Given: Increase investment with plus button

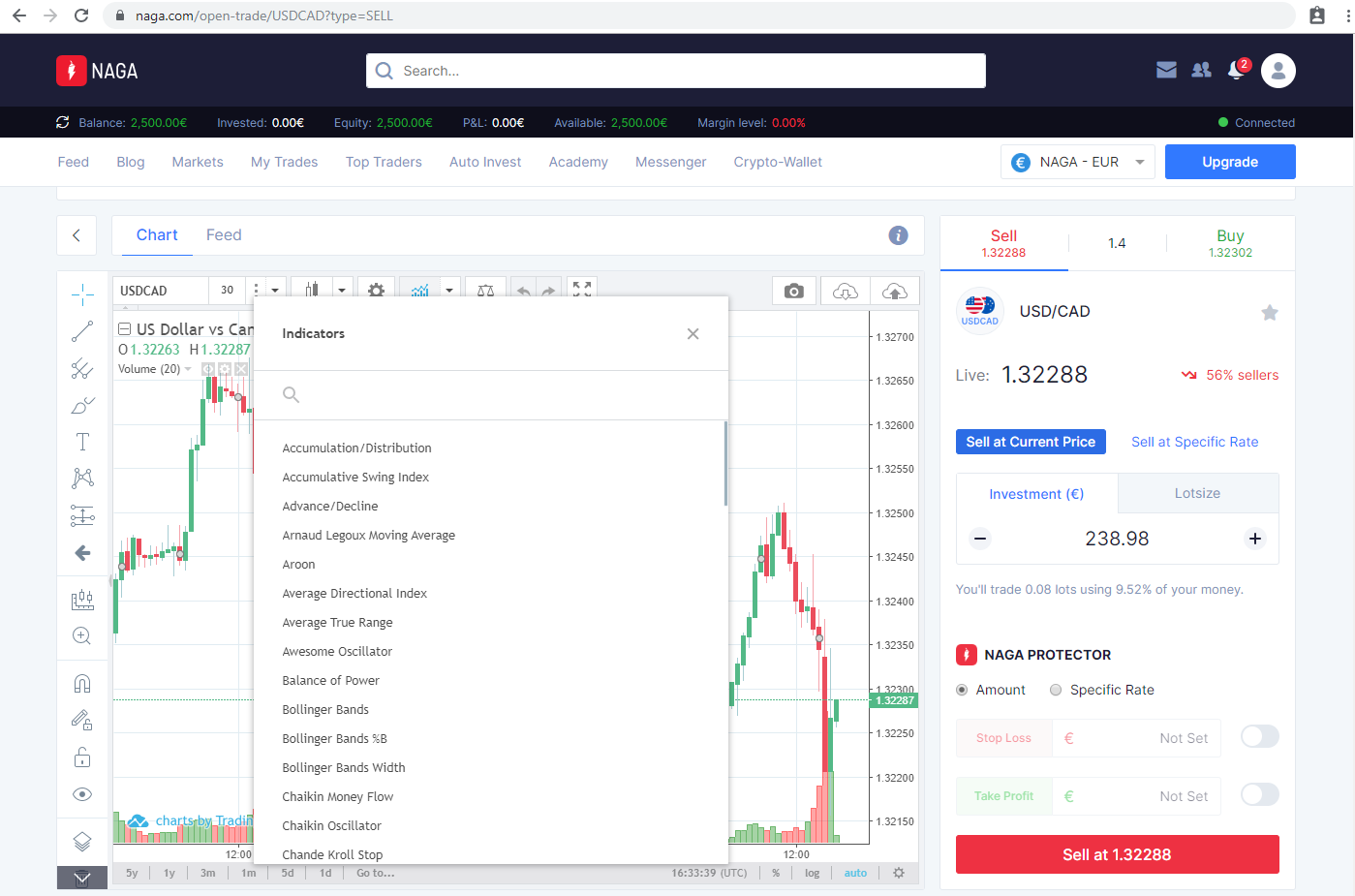Looking at the screenshot, I should click(1255, 539).
